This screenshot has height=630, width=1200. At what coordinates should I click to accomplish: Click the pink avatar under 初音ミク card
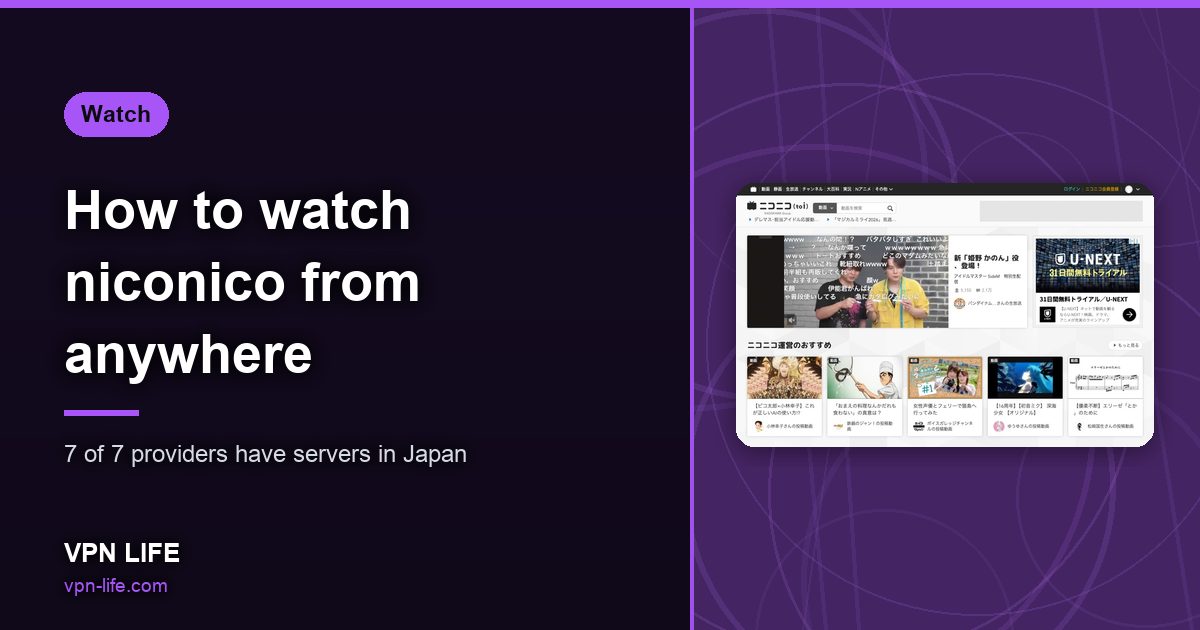998,426
